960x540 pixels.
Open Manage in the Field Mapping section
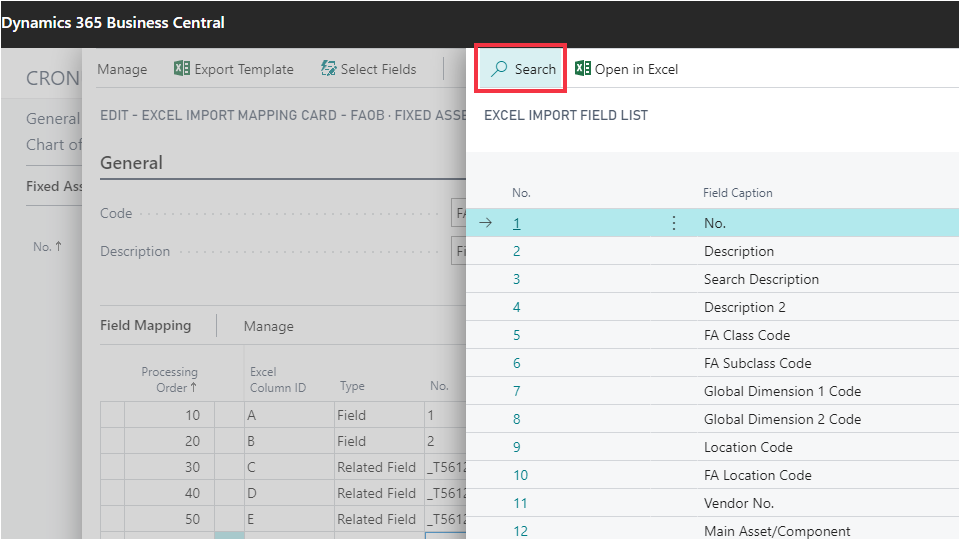[x=268, y=326]
